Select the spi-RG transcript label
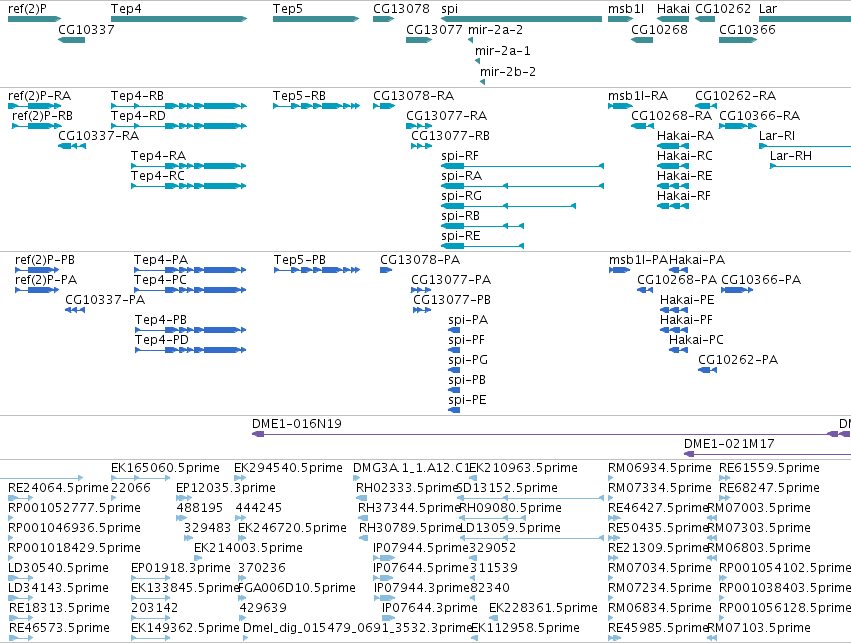This screenshot has height=643, width=851. pyautogui.click(x=462, y=196)
